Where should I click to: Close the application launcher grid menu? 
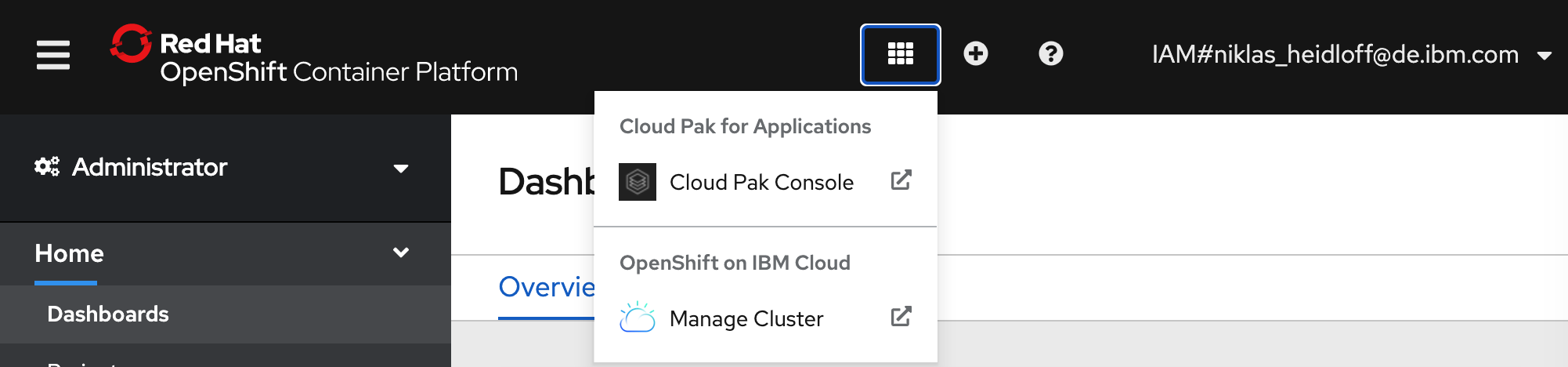coord(901,54)
